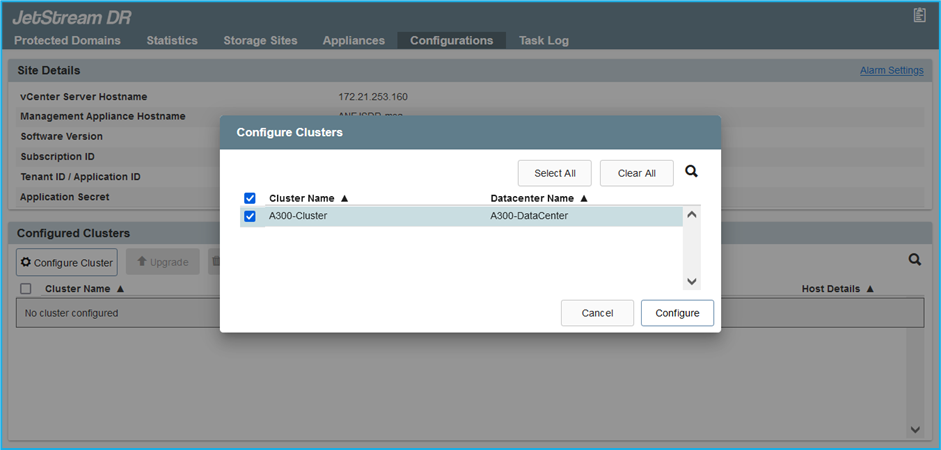
Task: Go to the Storage Sites tab
Action: point(260,40)
